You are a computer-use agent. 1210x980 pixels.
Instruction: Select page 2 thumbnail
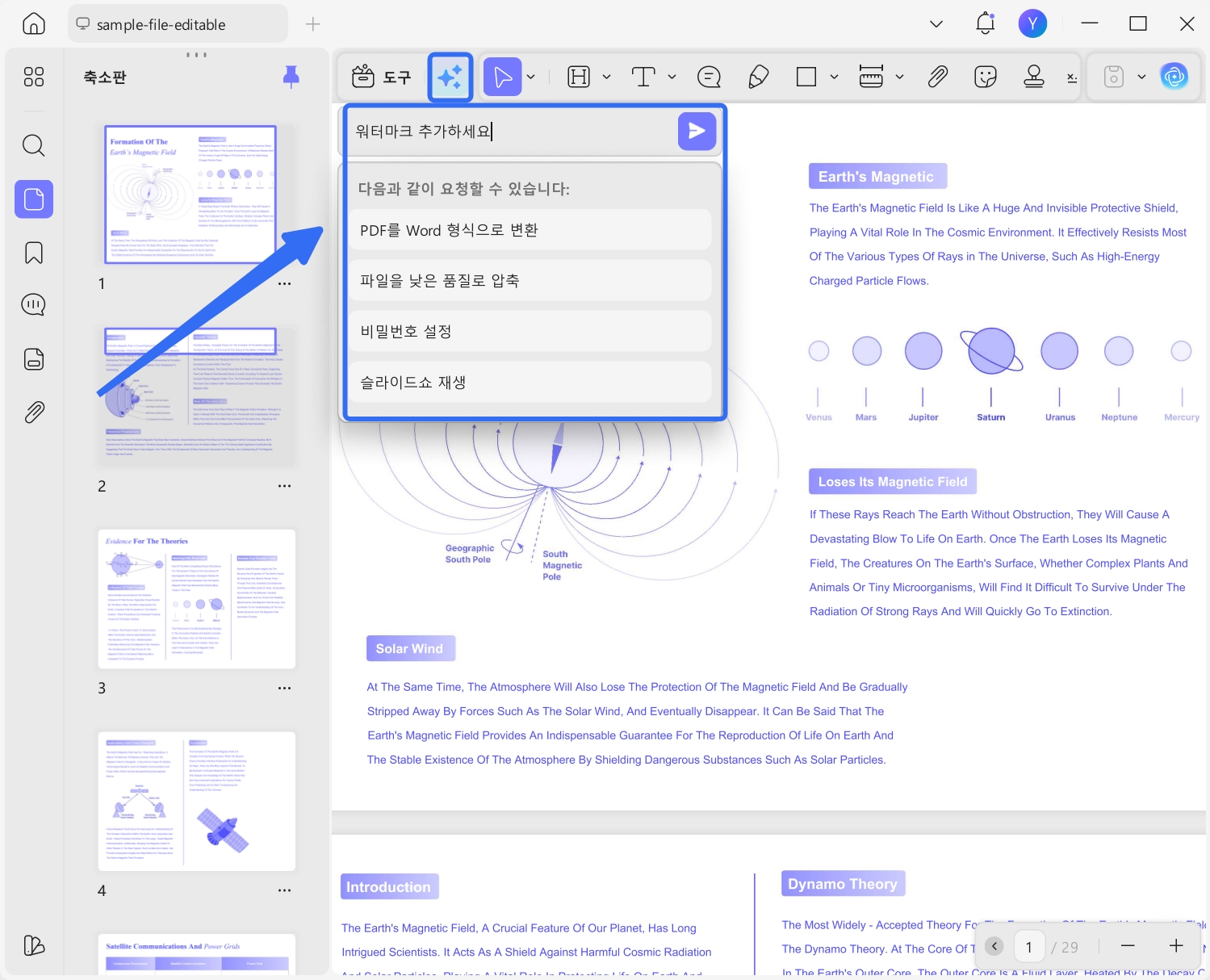(x=197, y=396)
